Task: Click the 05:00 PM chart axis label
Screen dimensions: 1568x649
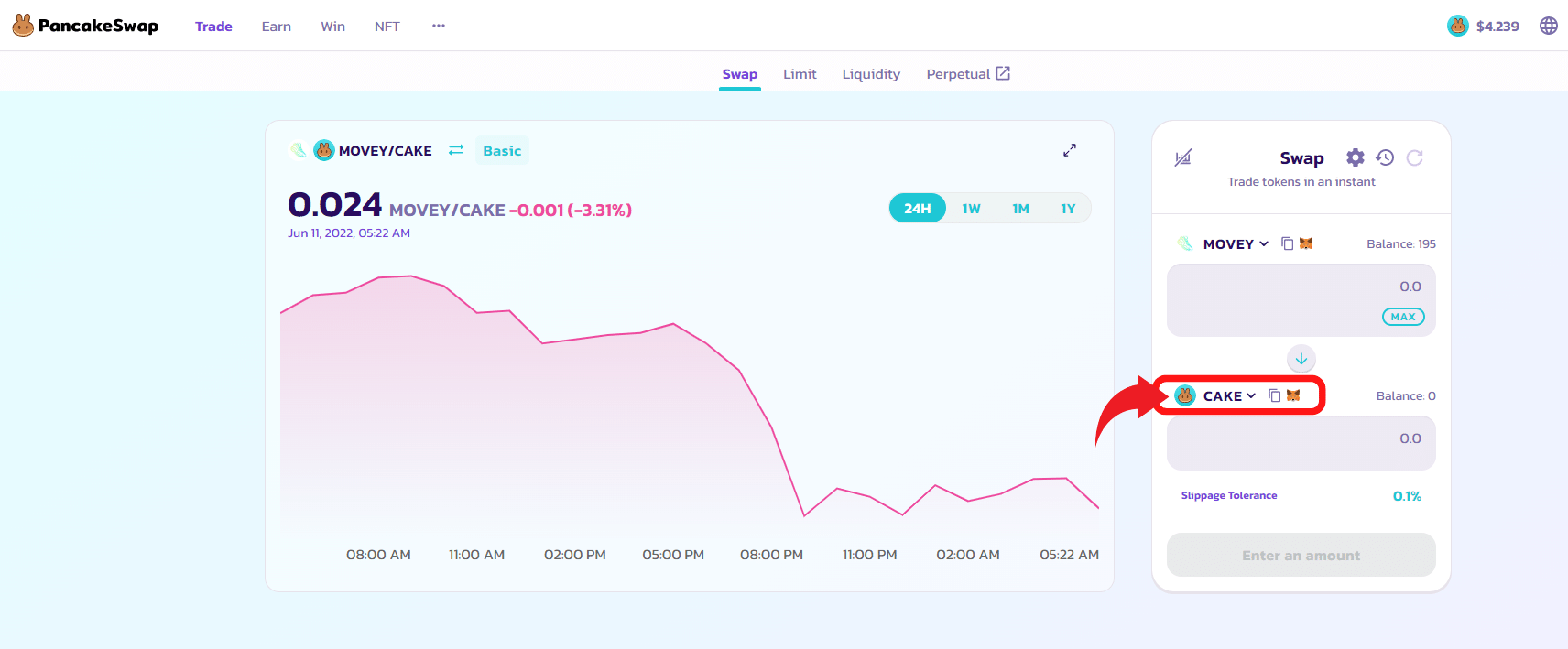Action: pyautogui.click(x=673, y=555)
